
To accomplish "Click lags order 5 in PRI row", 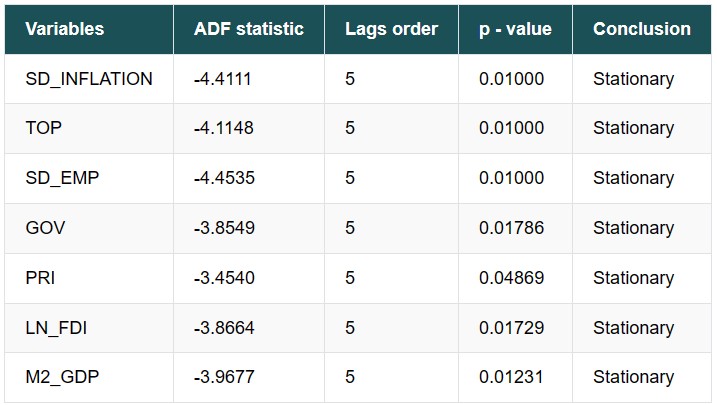I will (x=350, y=278).
